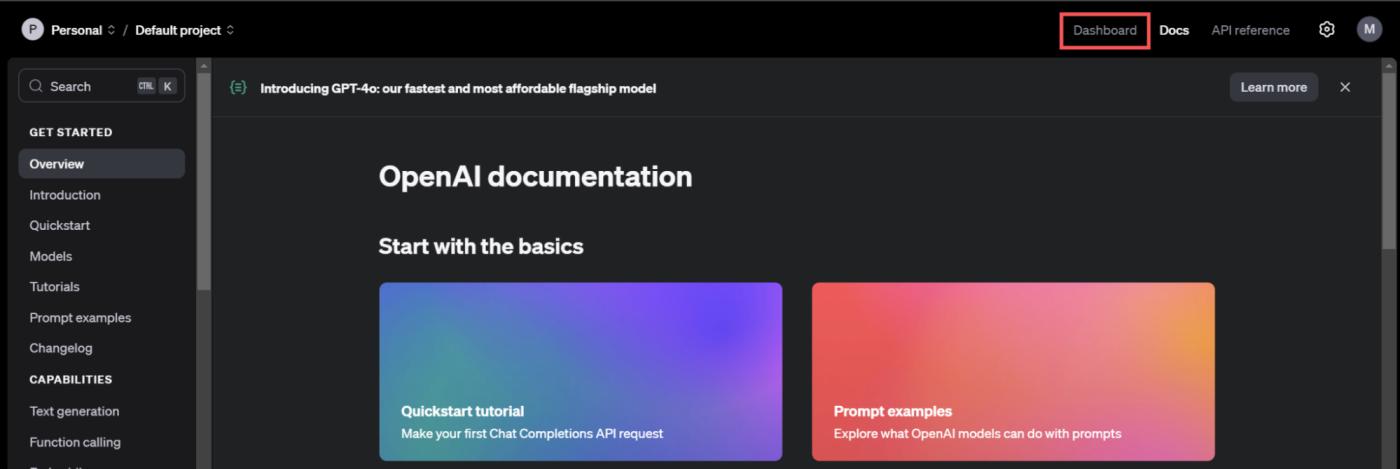Click the GET STARTED section label

pos(71,132)
